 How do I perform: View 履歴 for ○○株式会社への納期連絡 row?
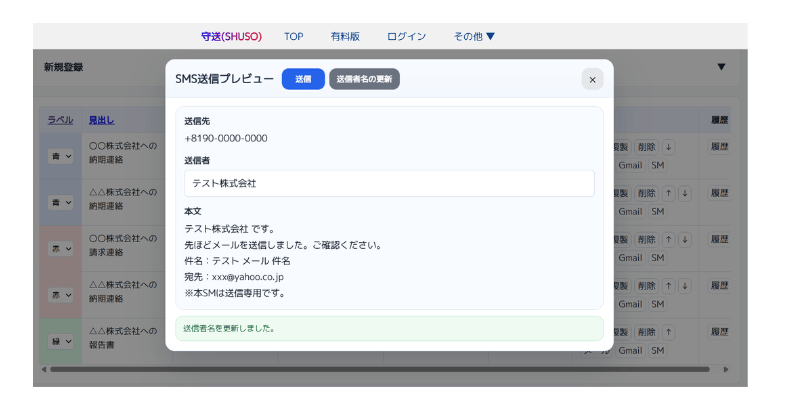point(719,147)
